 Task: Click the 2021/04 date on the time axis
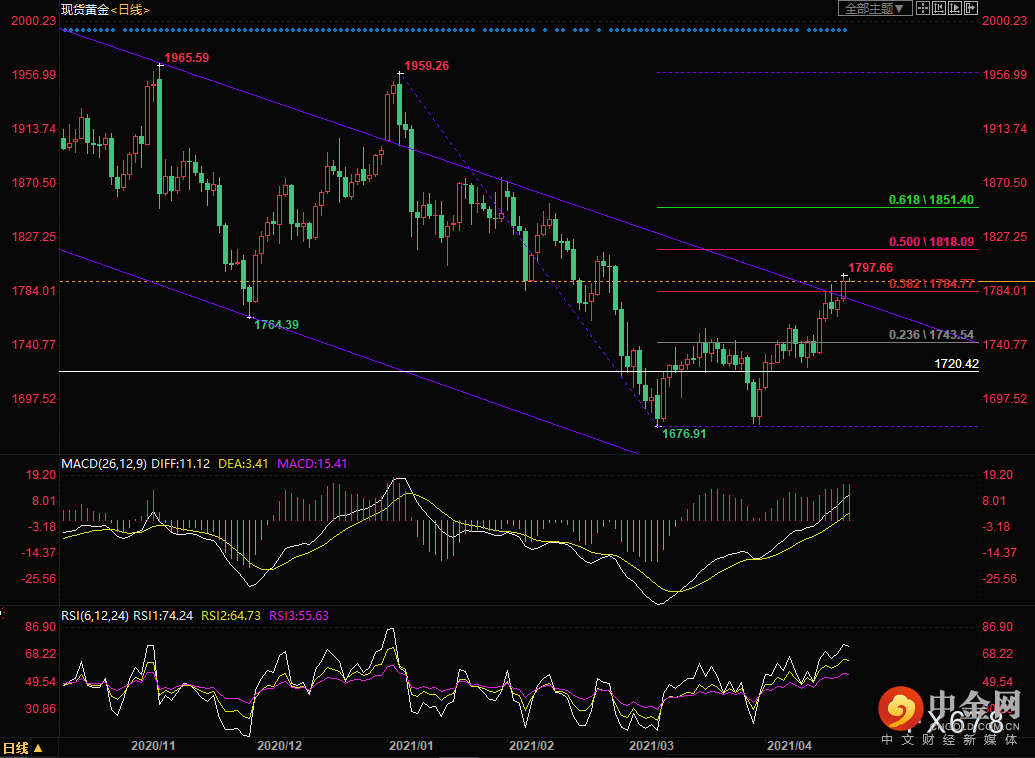click(789, 746)
